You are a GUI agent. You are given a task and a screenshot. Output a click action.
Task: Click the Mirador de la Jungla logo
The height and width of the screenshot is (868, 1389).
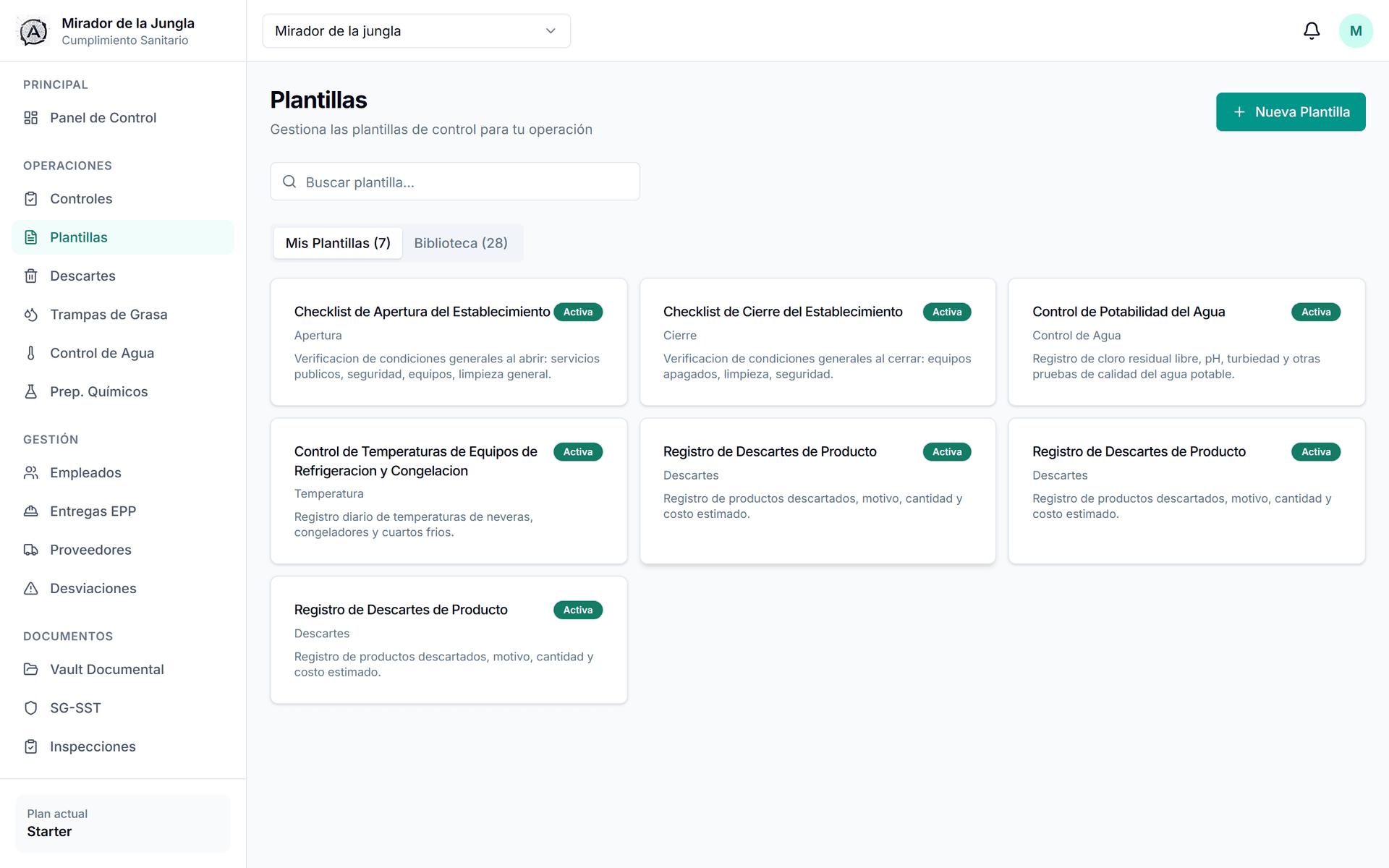pyautogui.click(x=33, y=31)
